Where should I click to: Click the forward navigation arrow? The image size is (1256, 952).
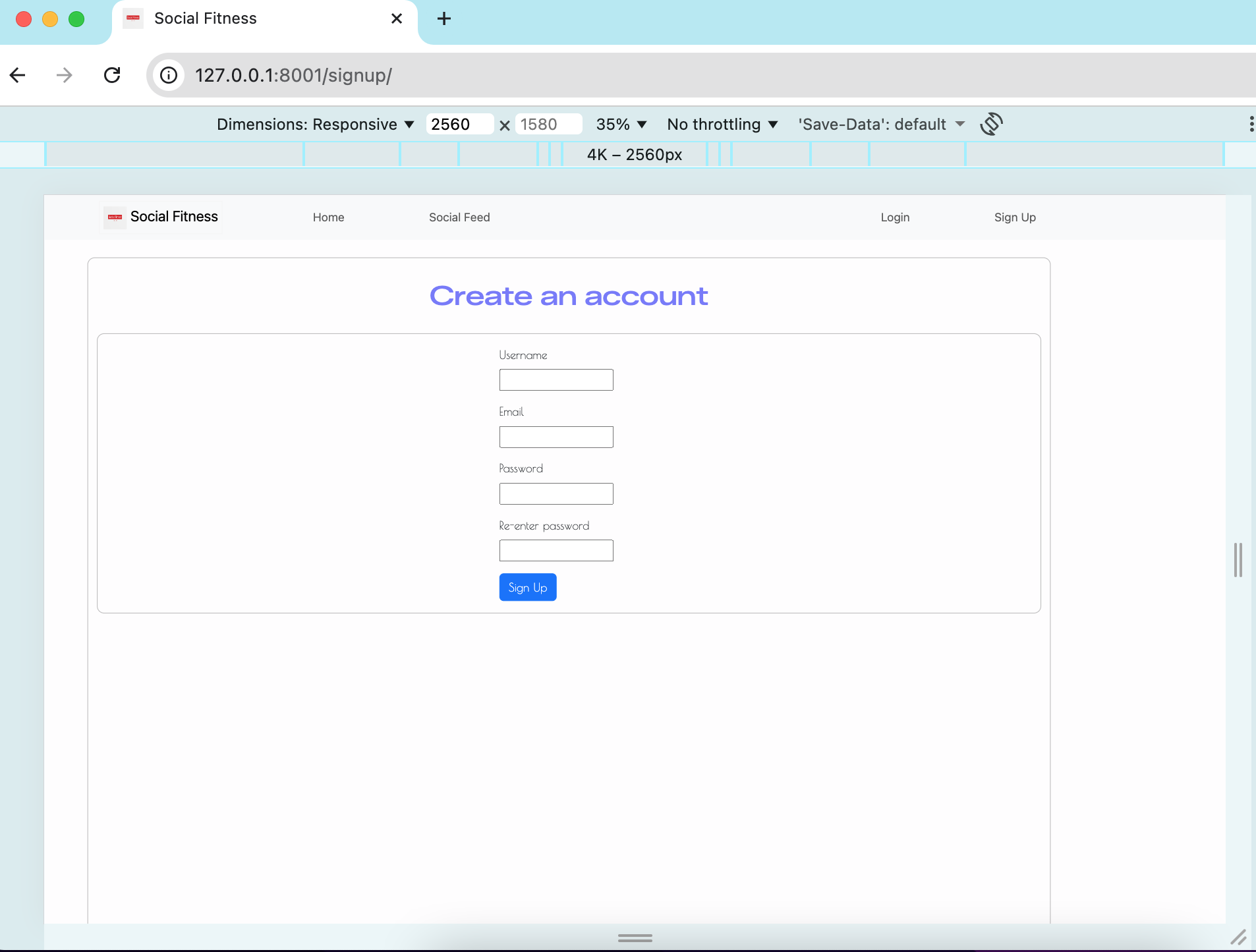(64, 74)
